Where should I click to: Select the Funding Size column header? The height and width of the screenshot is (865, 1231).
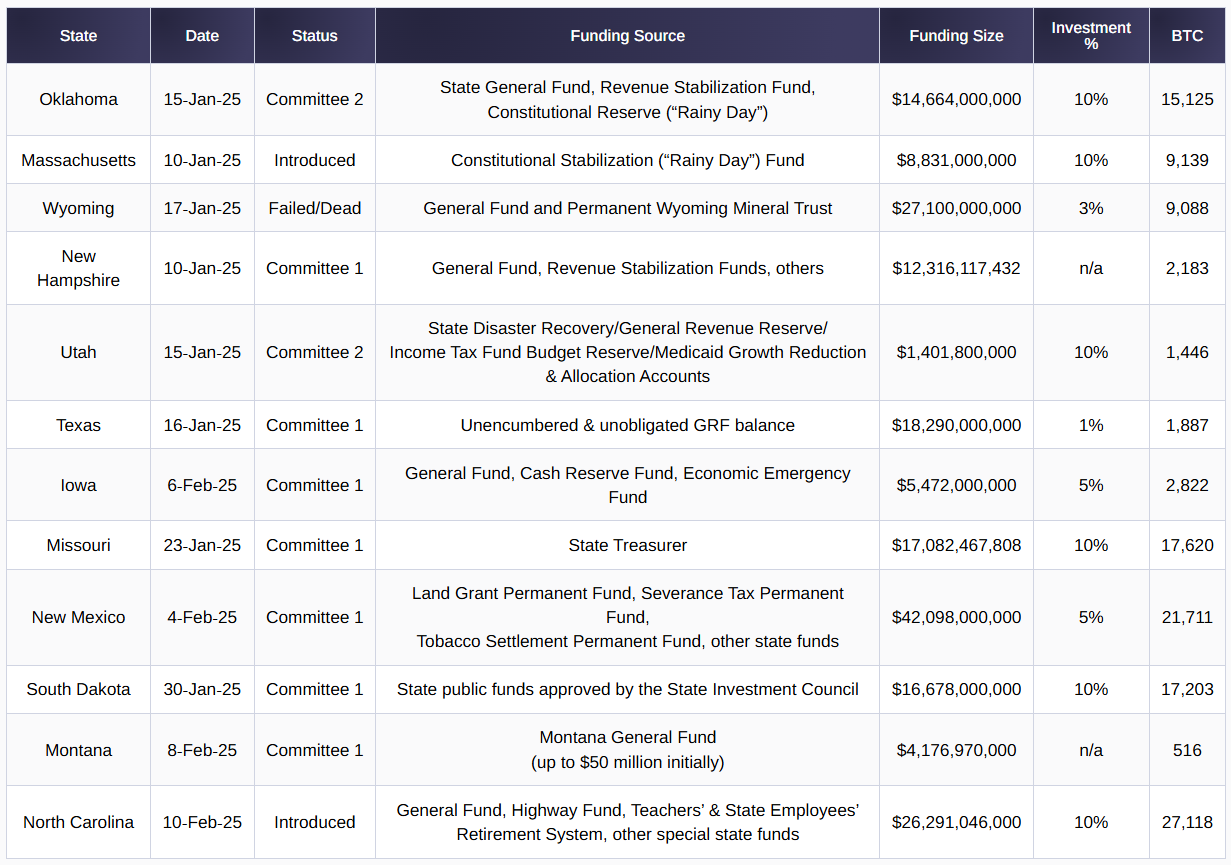pos(957,36)
